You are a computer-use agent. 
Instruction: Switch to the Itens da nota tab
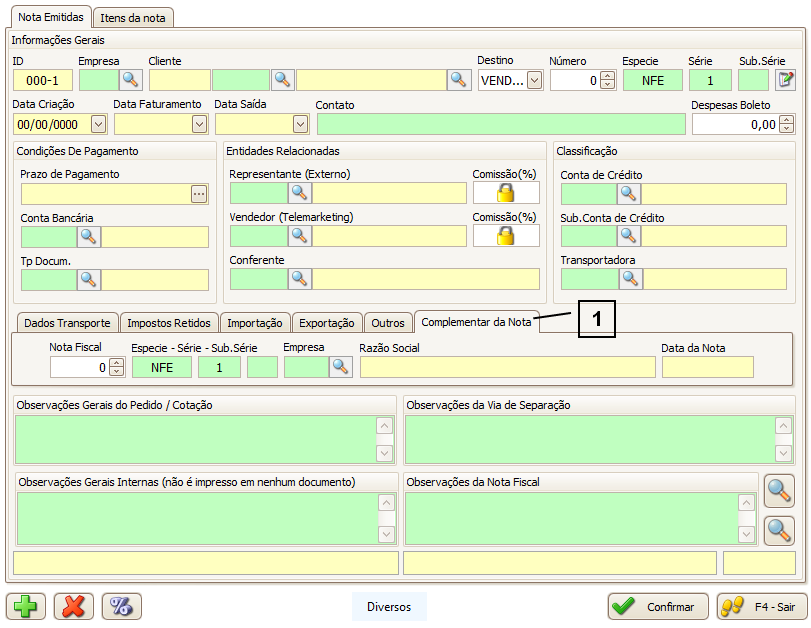click(x=135, y=18)
